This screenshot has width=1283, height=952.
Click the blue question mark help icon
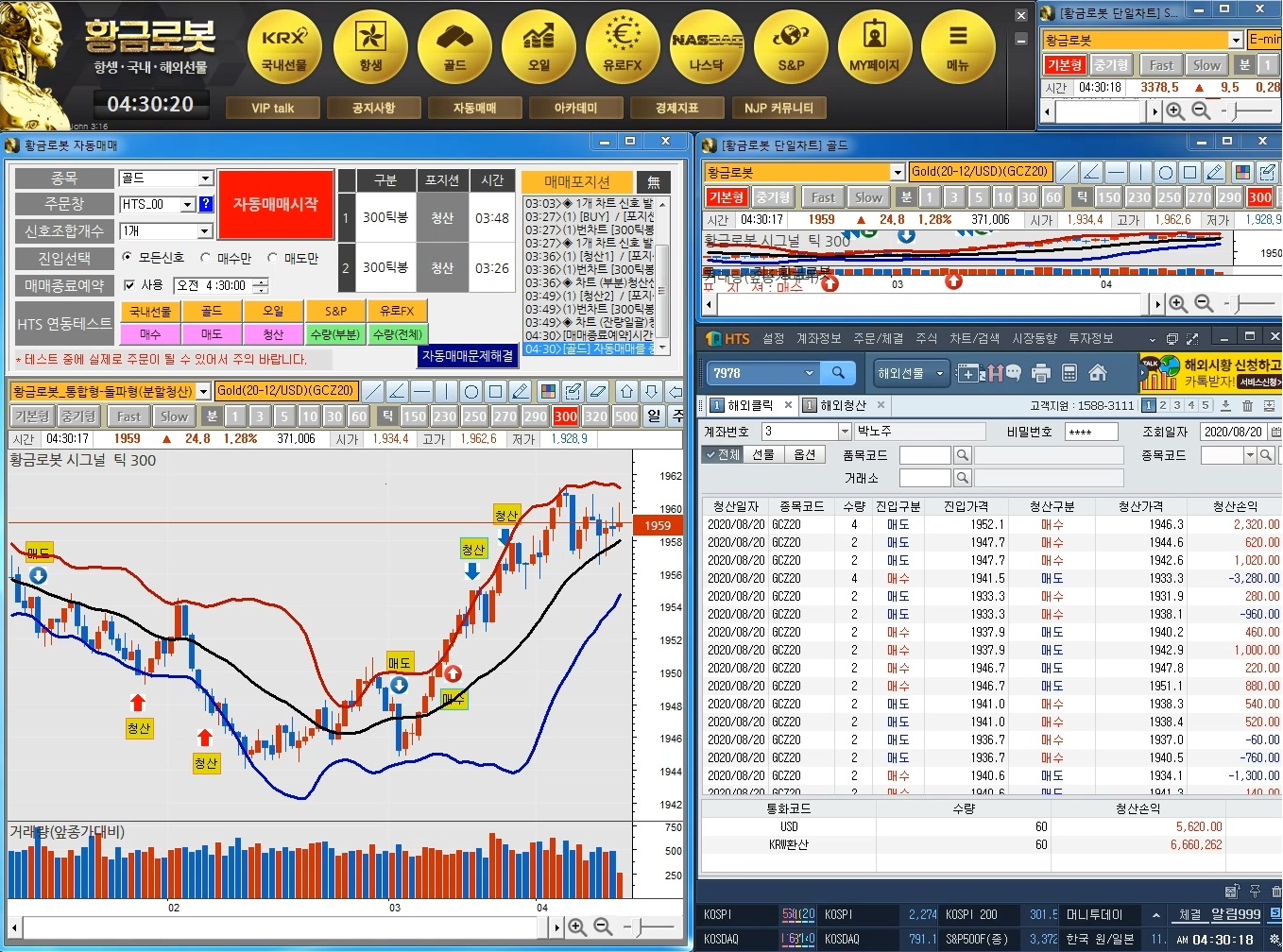click(x=206, y=204)
